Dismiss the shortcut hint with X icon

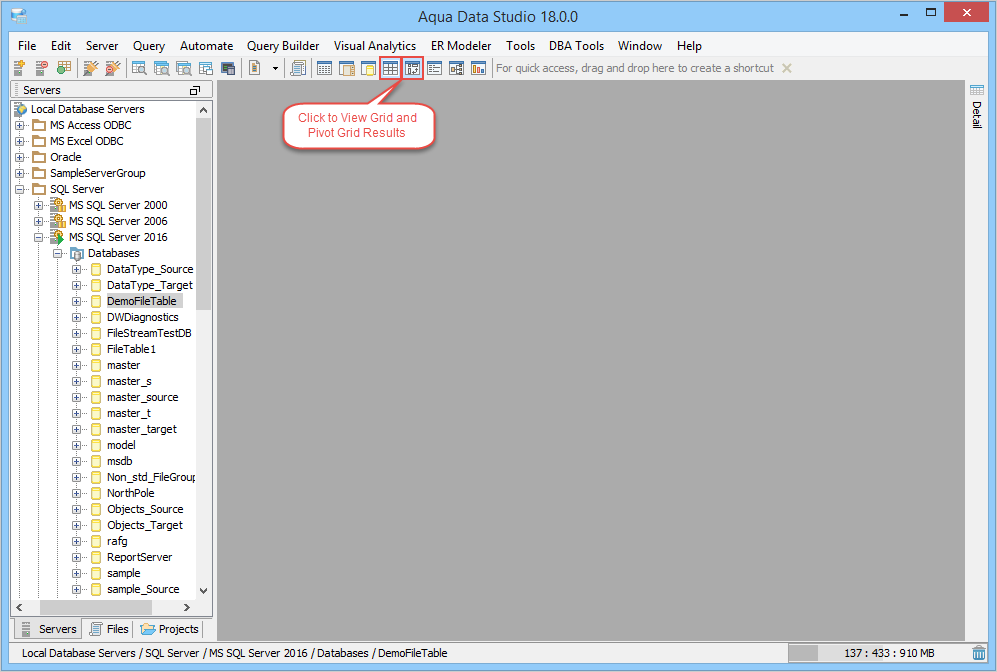787,68
